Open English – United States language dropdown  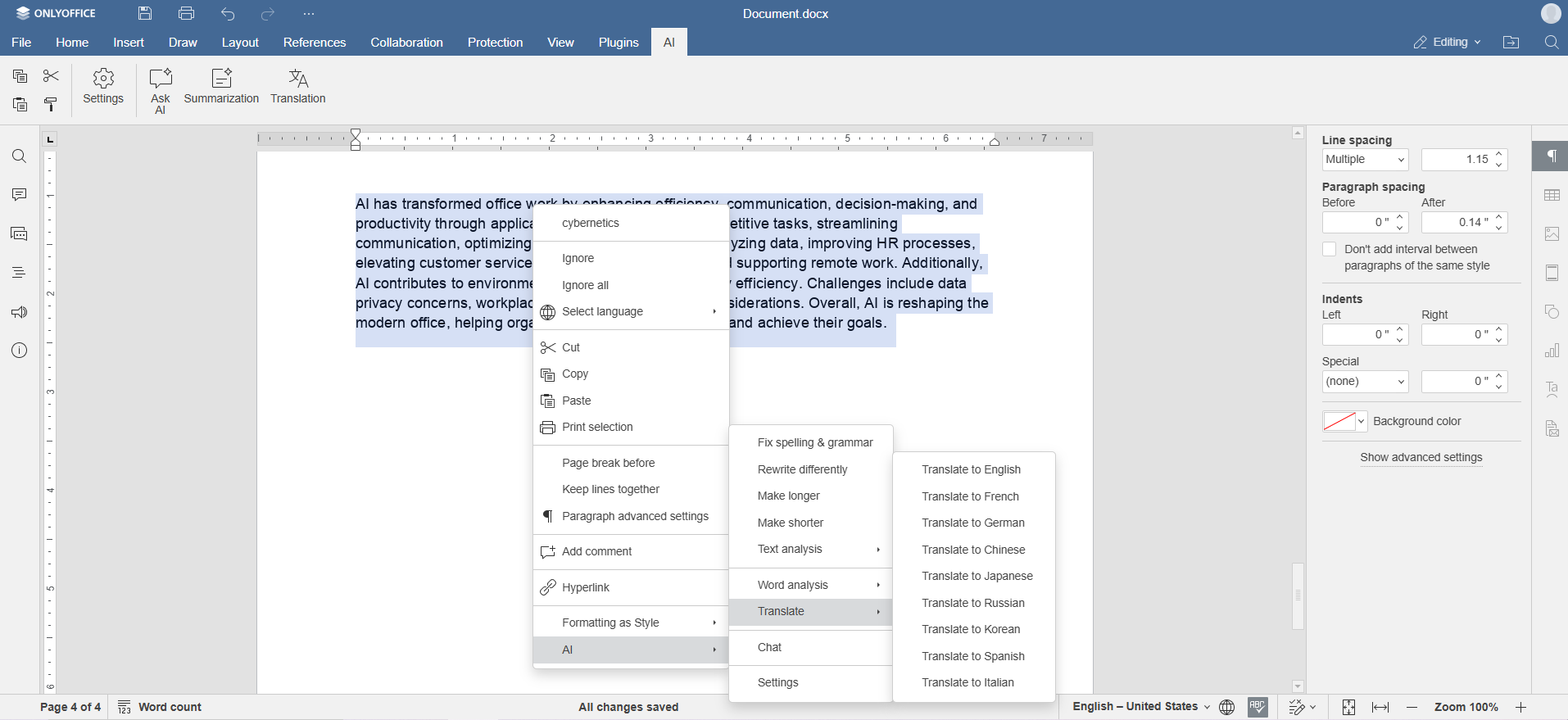click(1141, 707)
